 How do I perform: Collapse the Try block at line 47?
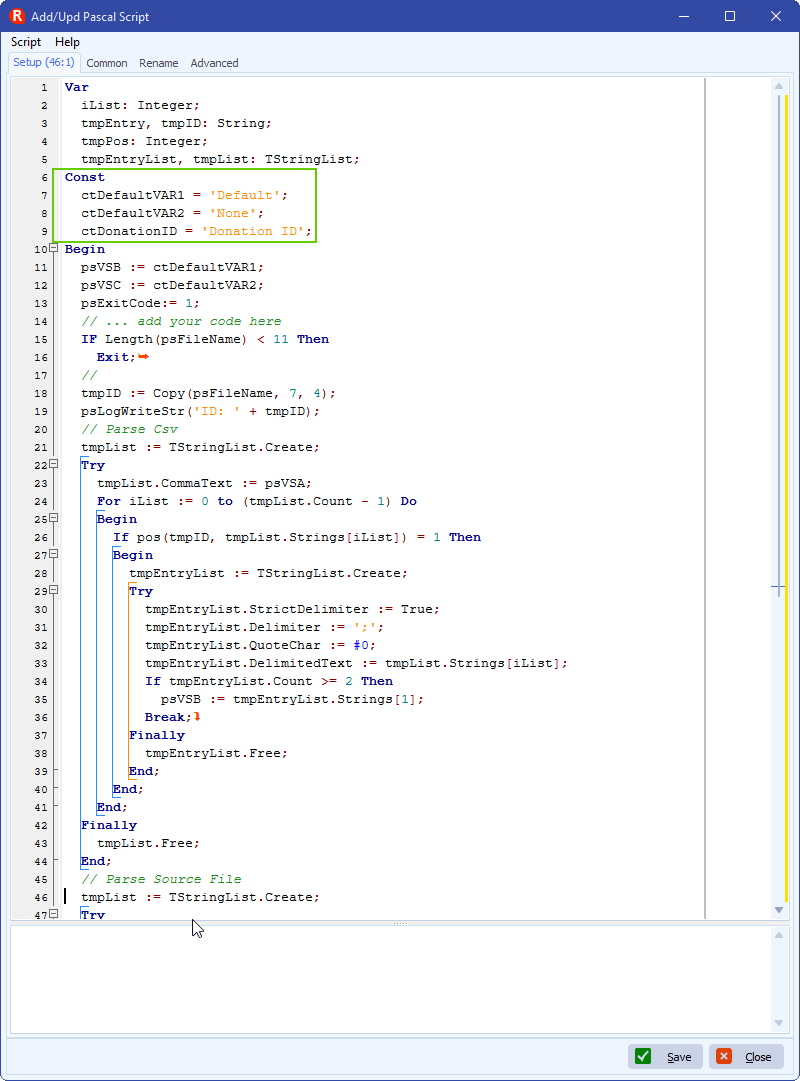[54, 914]
